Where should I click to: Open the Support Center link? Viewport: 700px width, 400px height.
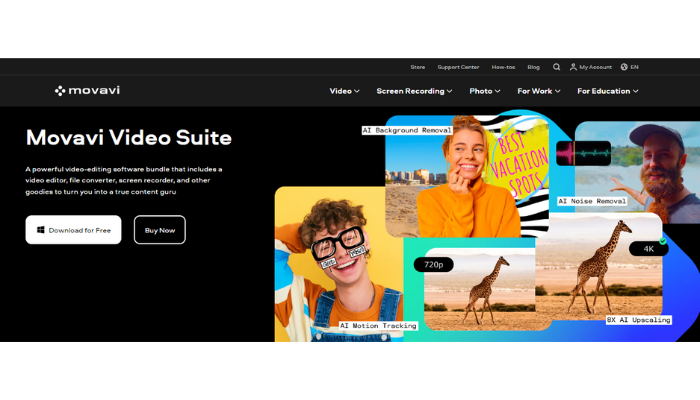(458, 67)
